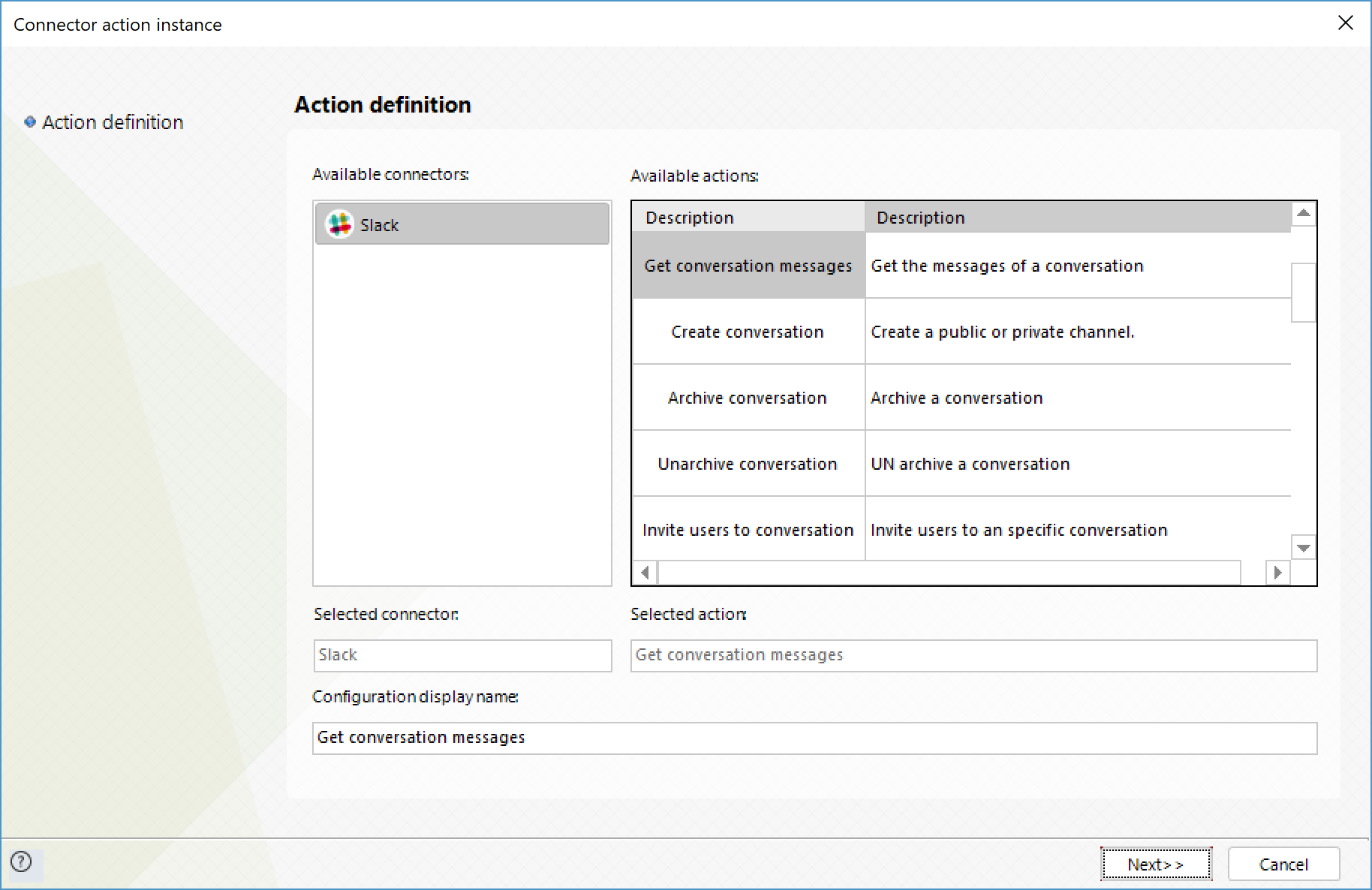The width and height of the screenshot is (1372, 890).
Task: Click 'Get the messages of a conversation' cell
Action: (1078, 266)
